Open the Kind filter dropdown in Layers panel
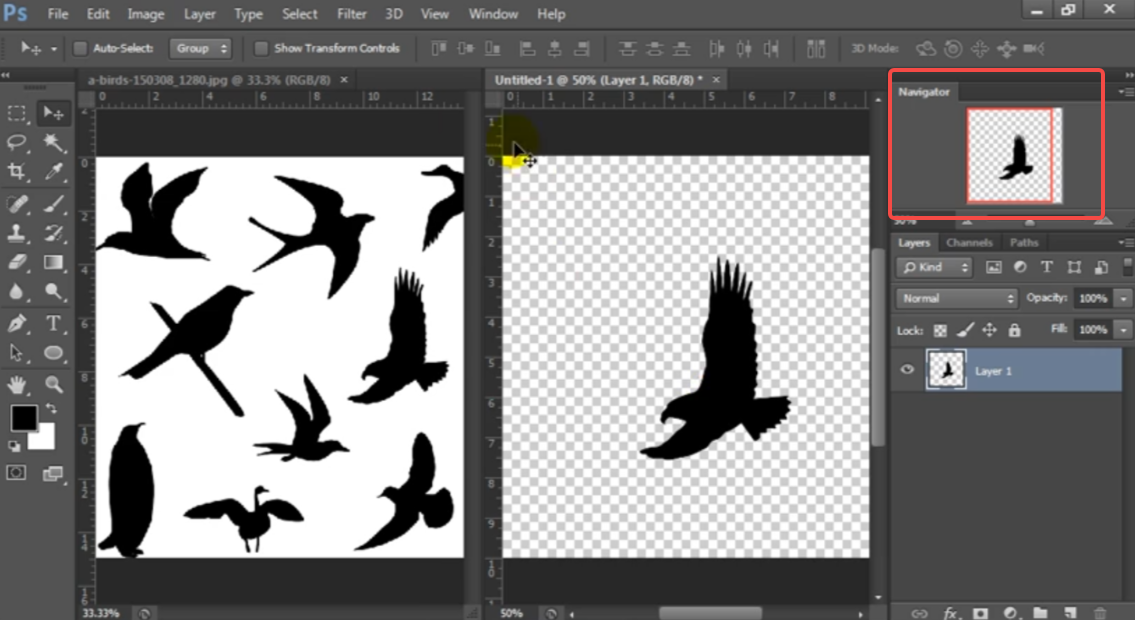Screen dimensions: 1135x620 pyautogui.click(x=933, y=267)
